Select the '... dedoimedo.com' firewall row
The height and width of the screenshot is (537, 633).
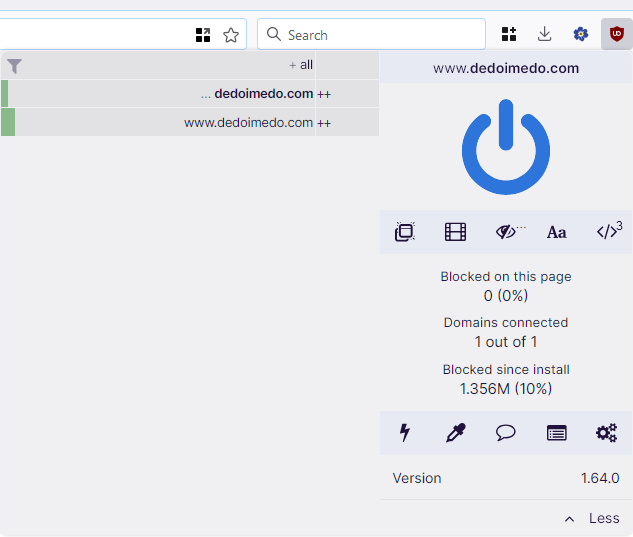pos(157,94)
